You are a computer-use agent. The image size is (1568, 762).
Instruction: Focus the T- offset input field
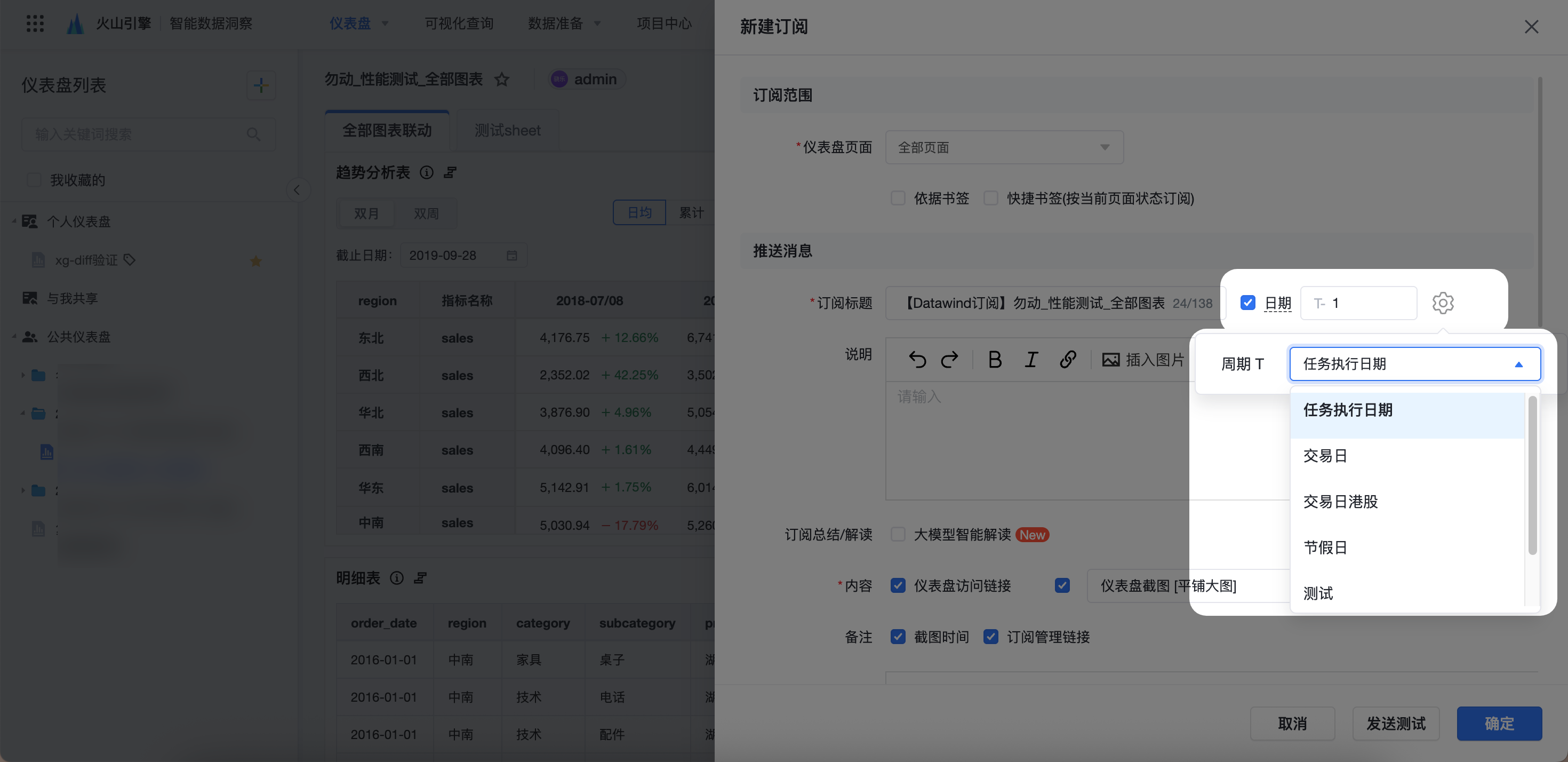coord(1358,303)
